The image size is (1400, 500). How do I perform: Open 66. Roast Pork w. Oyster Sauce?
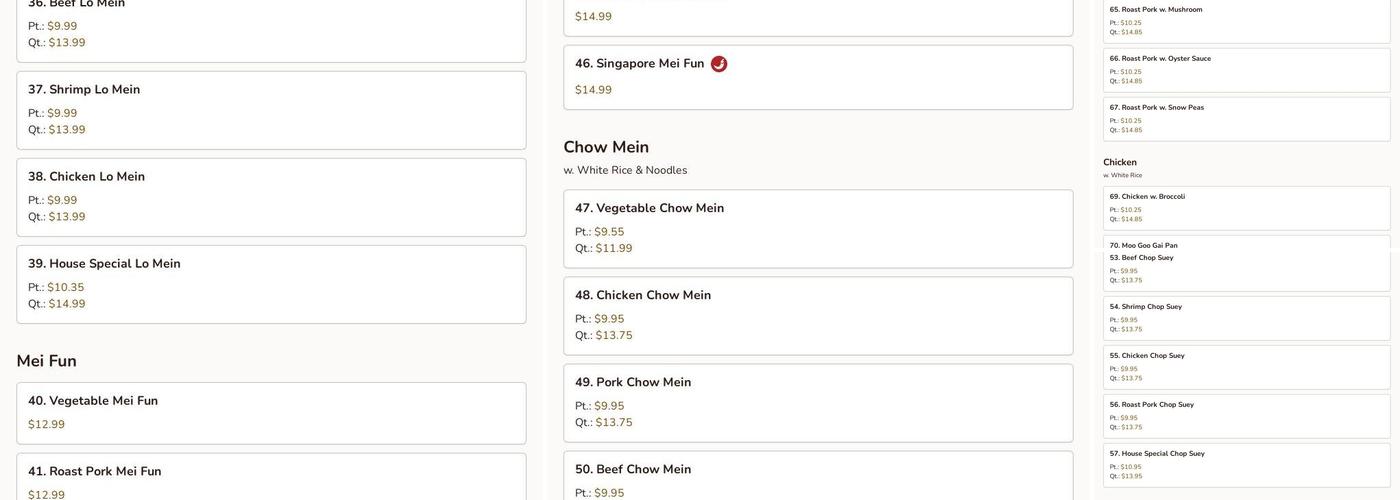tap(1160, 59)
